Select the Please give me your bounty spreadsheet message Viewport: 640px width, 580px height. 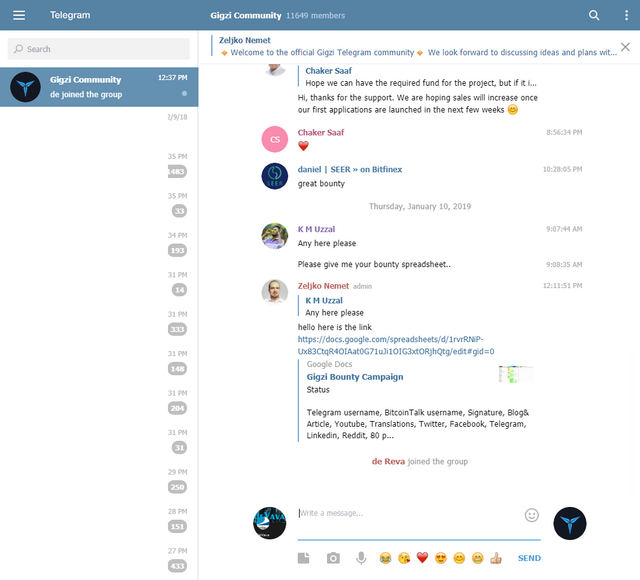tap(374, 264)
